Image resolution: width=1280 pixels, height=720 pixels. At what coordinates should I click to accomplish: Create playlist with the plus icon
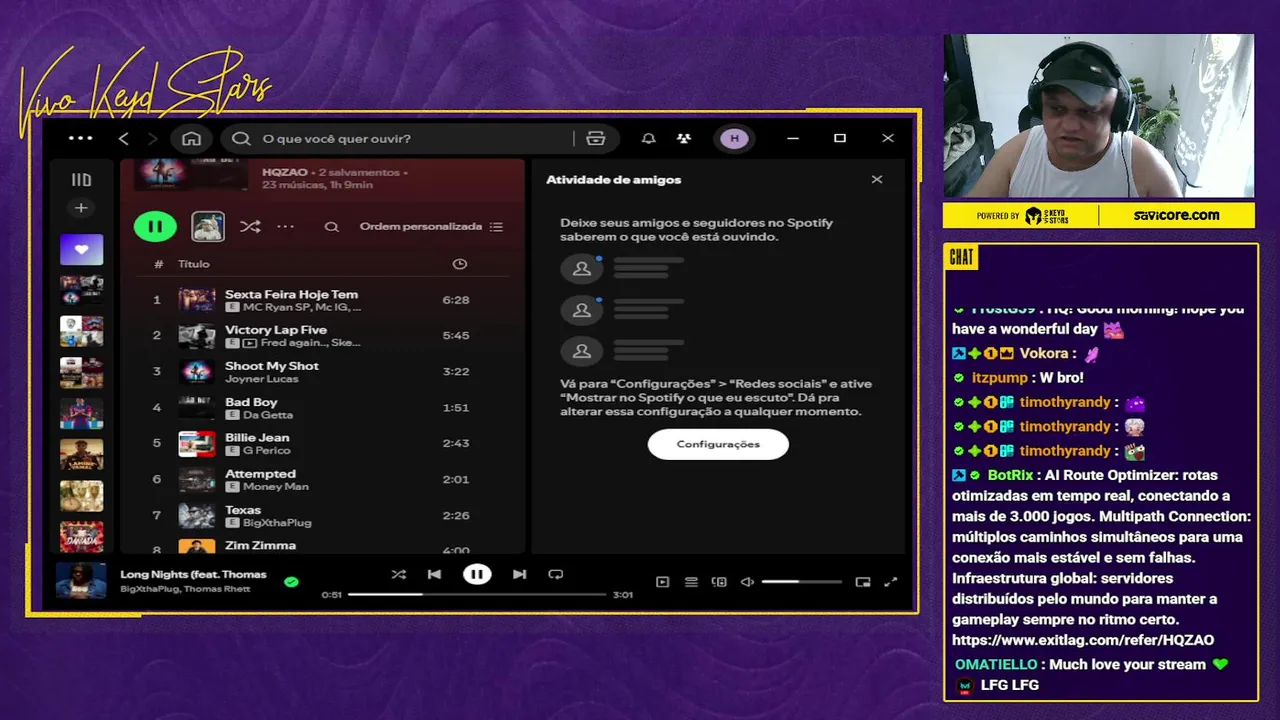click(81, 208)
